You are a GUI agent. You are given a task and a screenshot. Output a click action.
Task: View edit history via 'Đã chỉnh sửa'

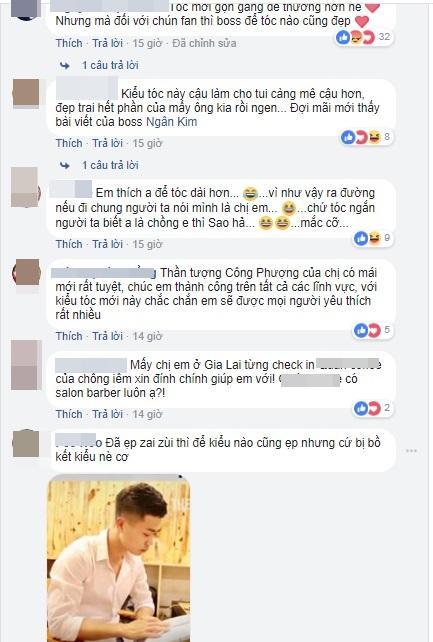tap(204, 43)
